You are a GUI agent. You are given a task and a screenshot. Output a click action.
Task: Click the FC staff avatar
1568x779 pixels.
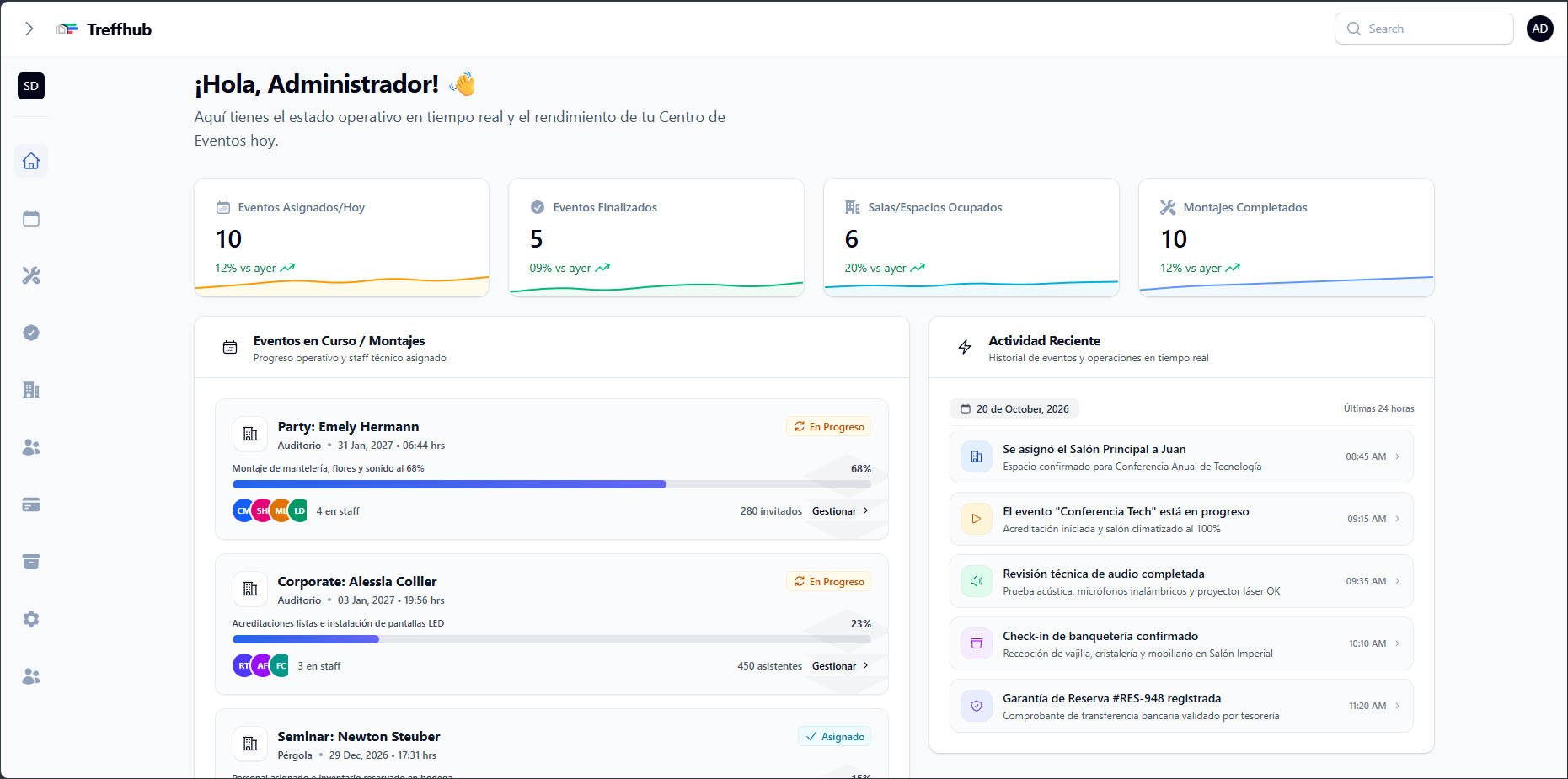pyautogui.click(x=281, y=665)
